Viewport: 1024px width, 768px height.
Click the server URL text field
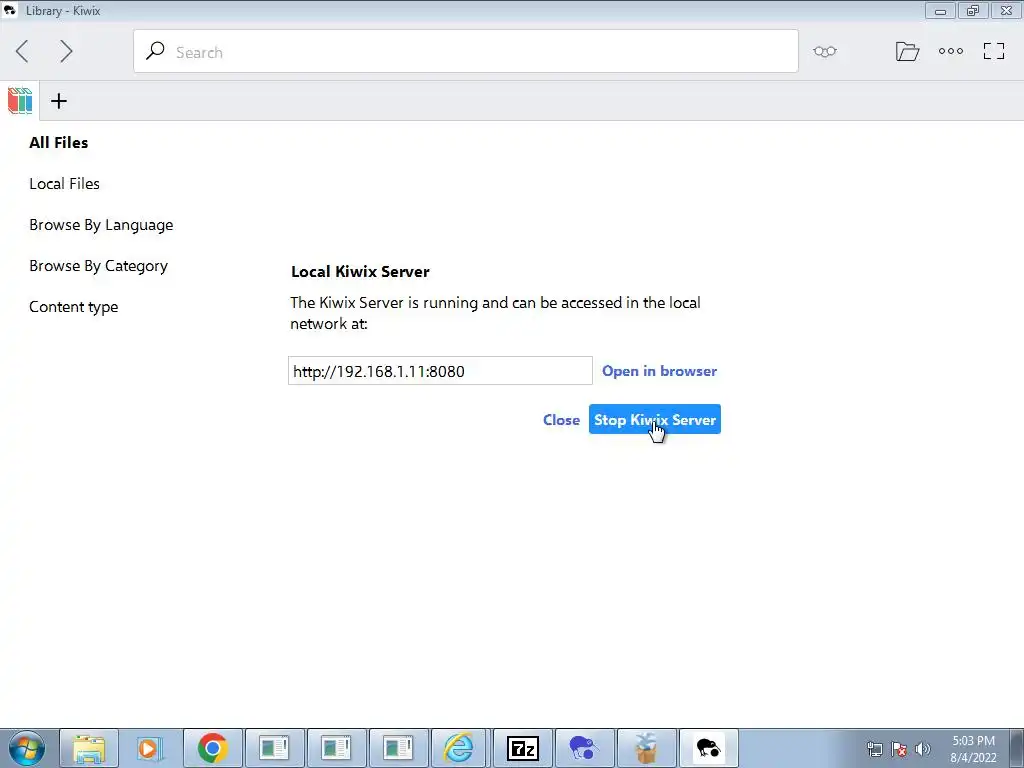click(440, 371)
